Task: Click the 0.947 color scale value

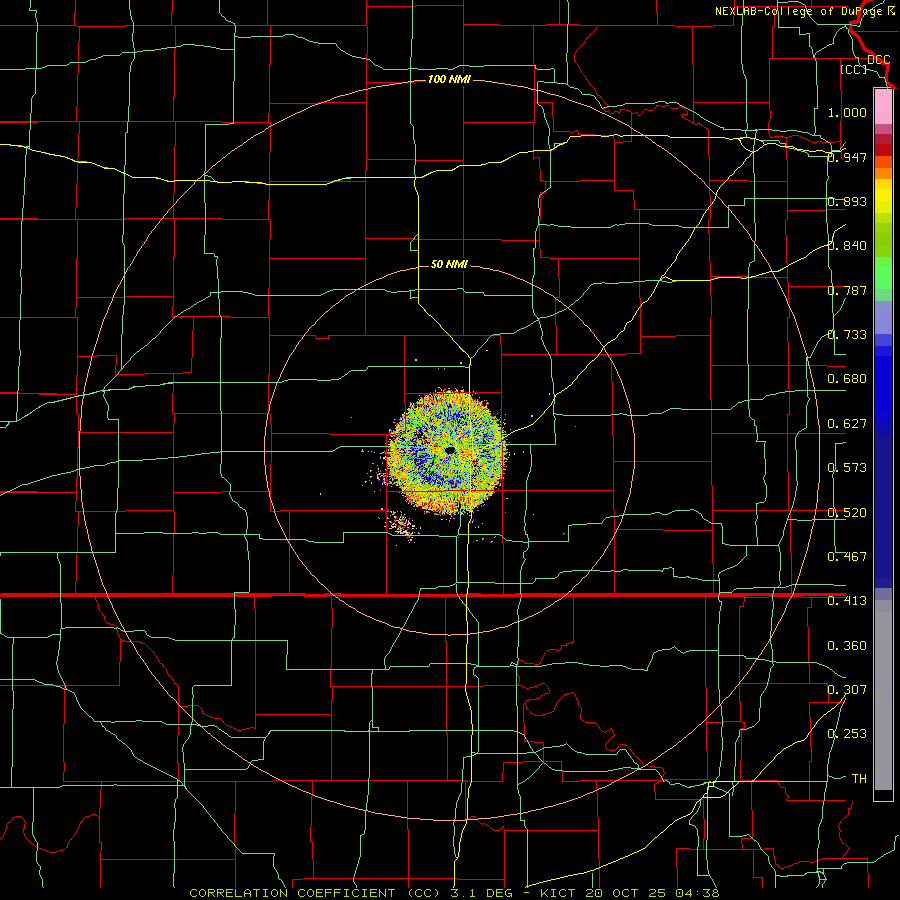Action: tap(847, 157)
